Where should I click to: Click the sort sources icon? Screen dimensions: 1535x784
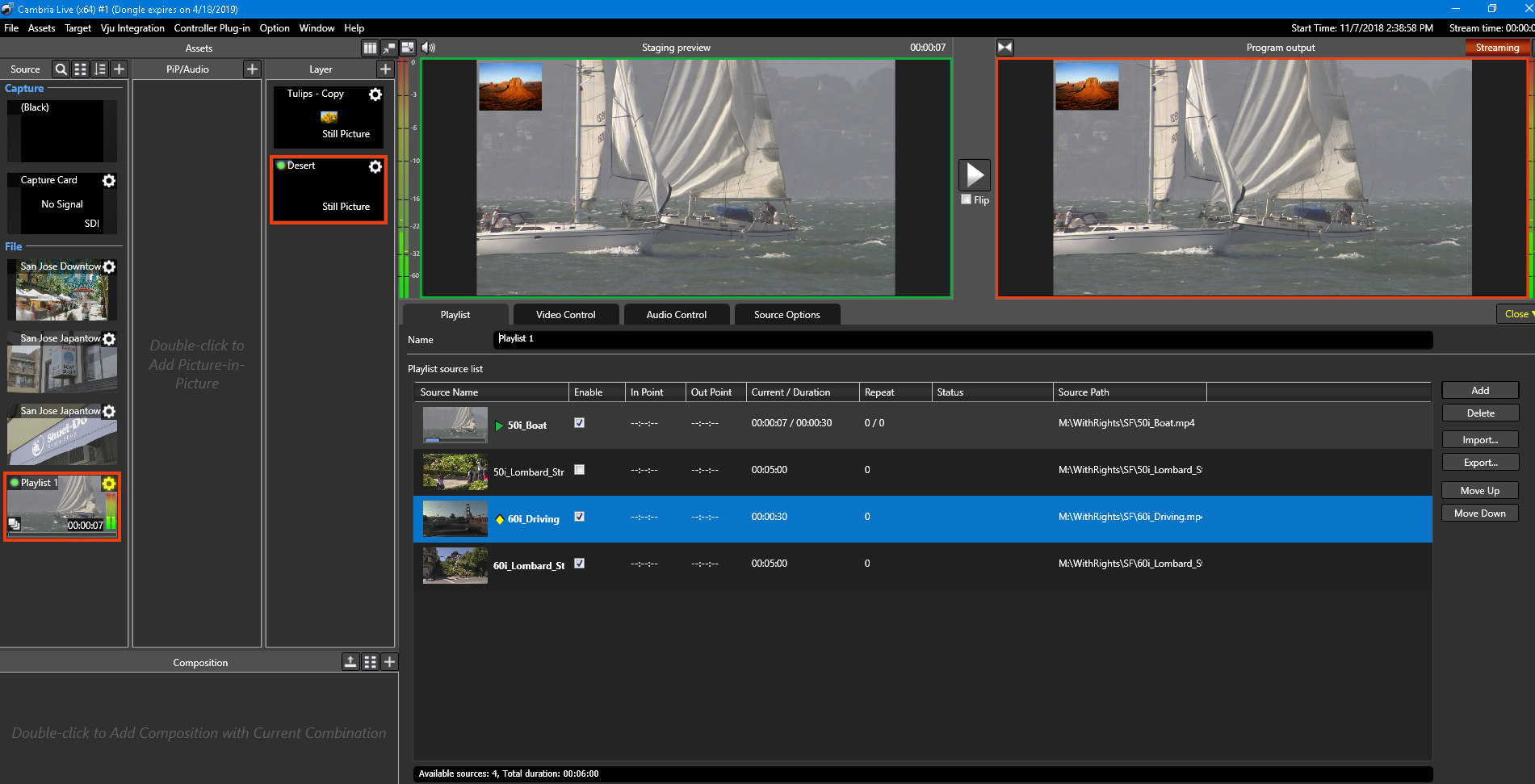click(99, 69)
